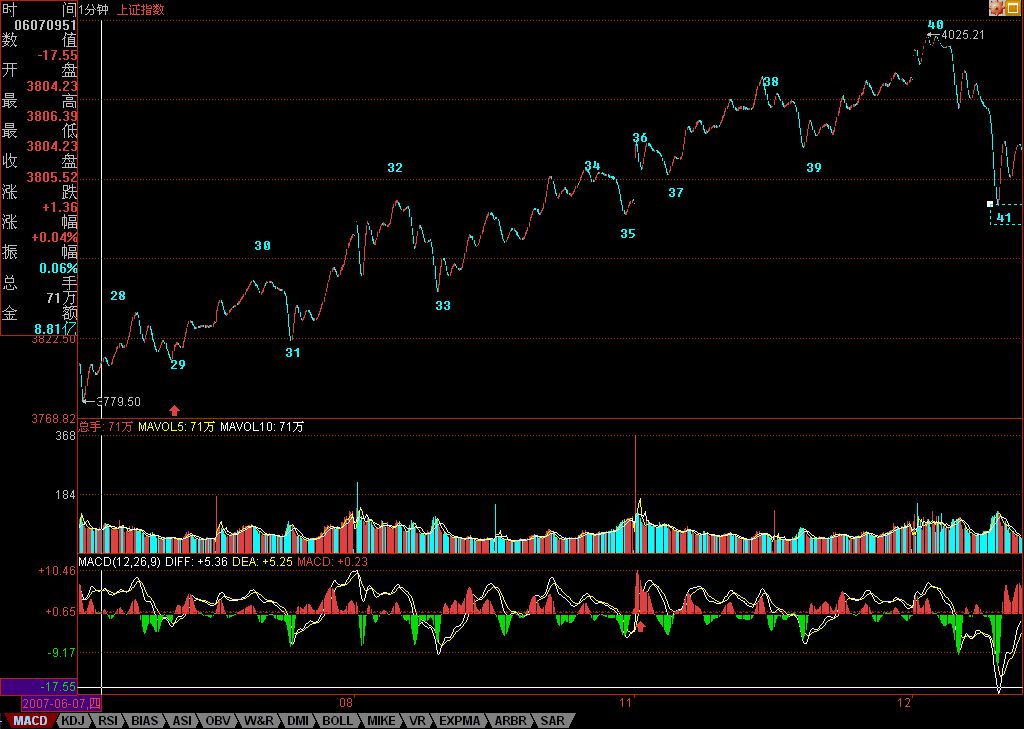The image size is (1024, 729).
Task: Click the white square marker beside label 41
Action: pos(990,204)
